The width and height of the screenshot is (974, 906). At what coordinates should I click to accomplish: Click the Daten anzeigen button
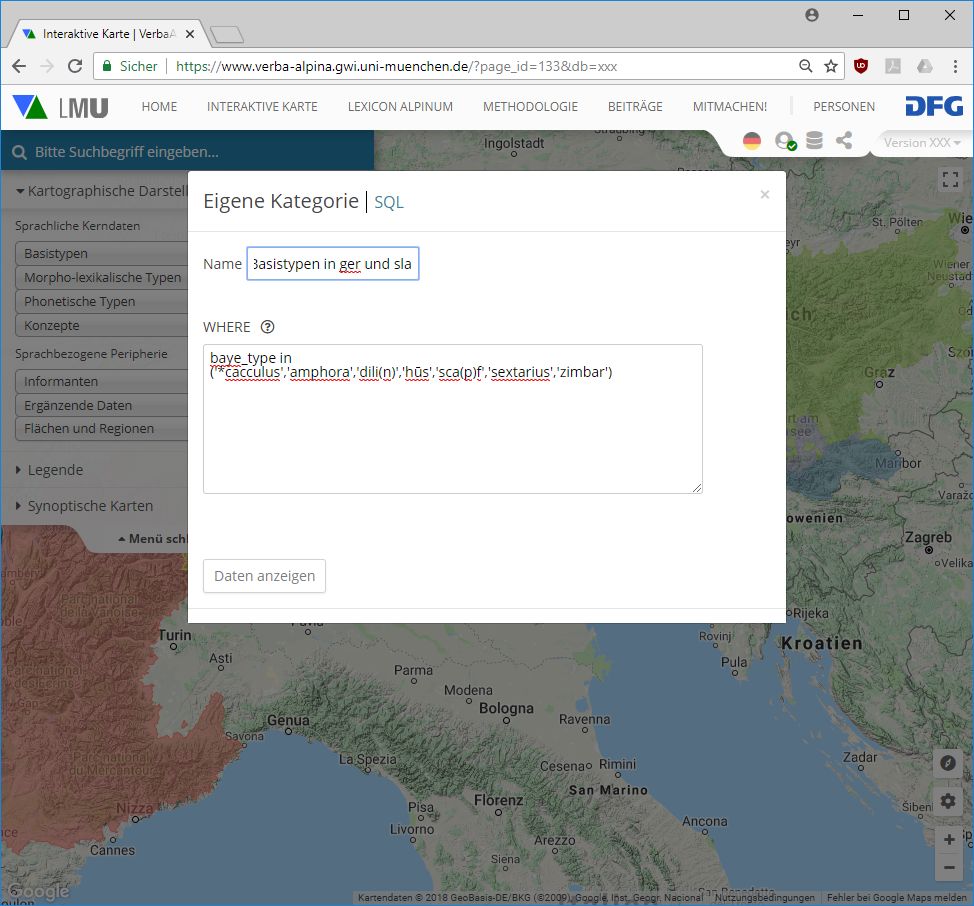[x=264, y=576]
